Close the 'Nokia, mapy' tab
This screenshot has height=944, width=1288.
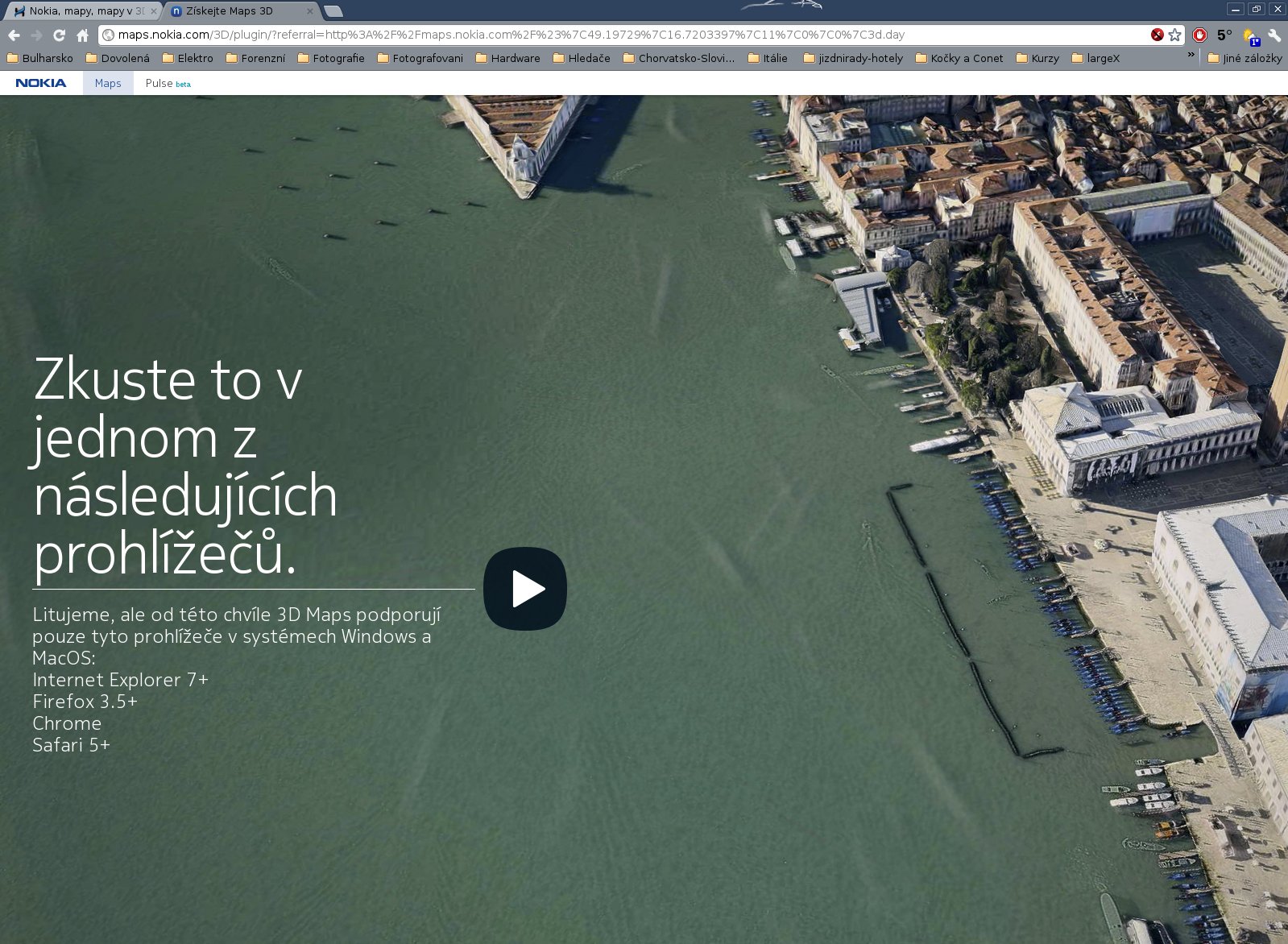coord(154,11)
